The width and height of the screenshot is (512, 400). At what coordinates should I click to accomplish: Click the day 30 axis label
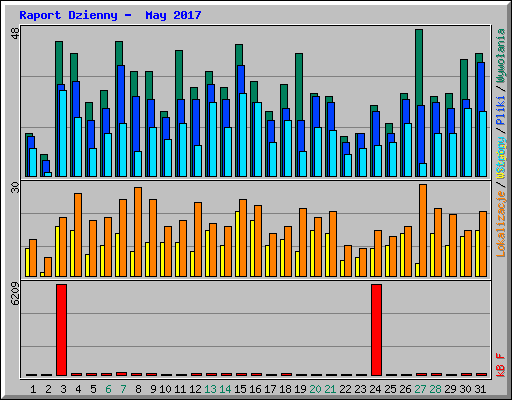[465, 389]
